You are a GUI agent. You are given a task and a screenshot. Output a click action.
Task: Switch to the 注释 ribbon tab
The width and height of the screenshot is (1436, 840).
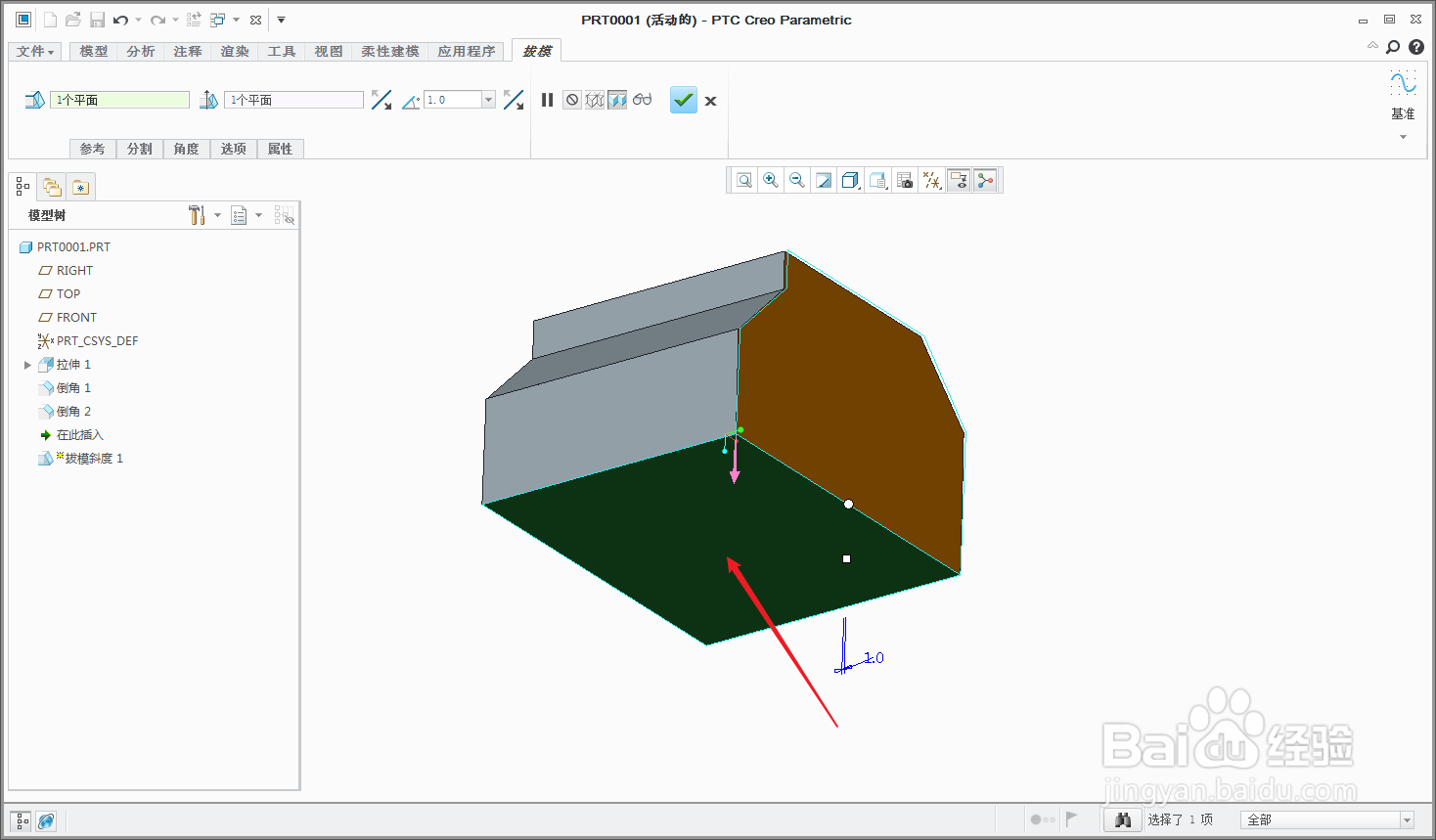(188, 52)
